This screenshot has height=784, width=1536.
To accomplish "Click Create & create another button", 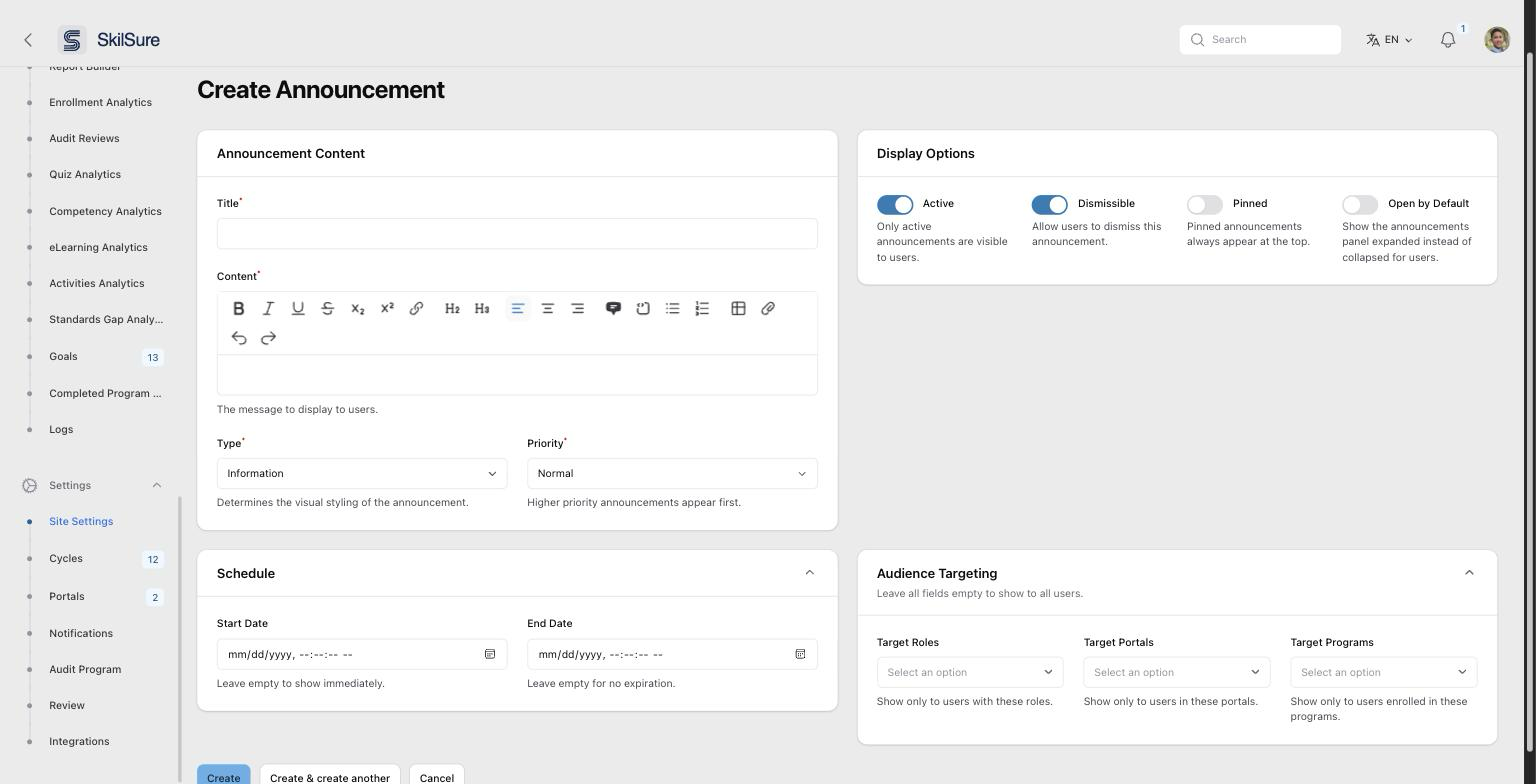I will [x=330, y=776].
